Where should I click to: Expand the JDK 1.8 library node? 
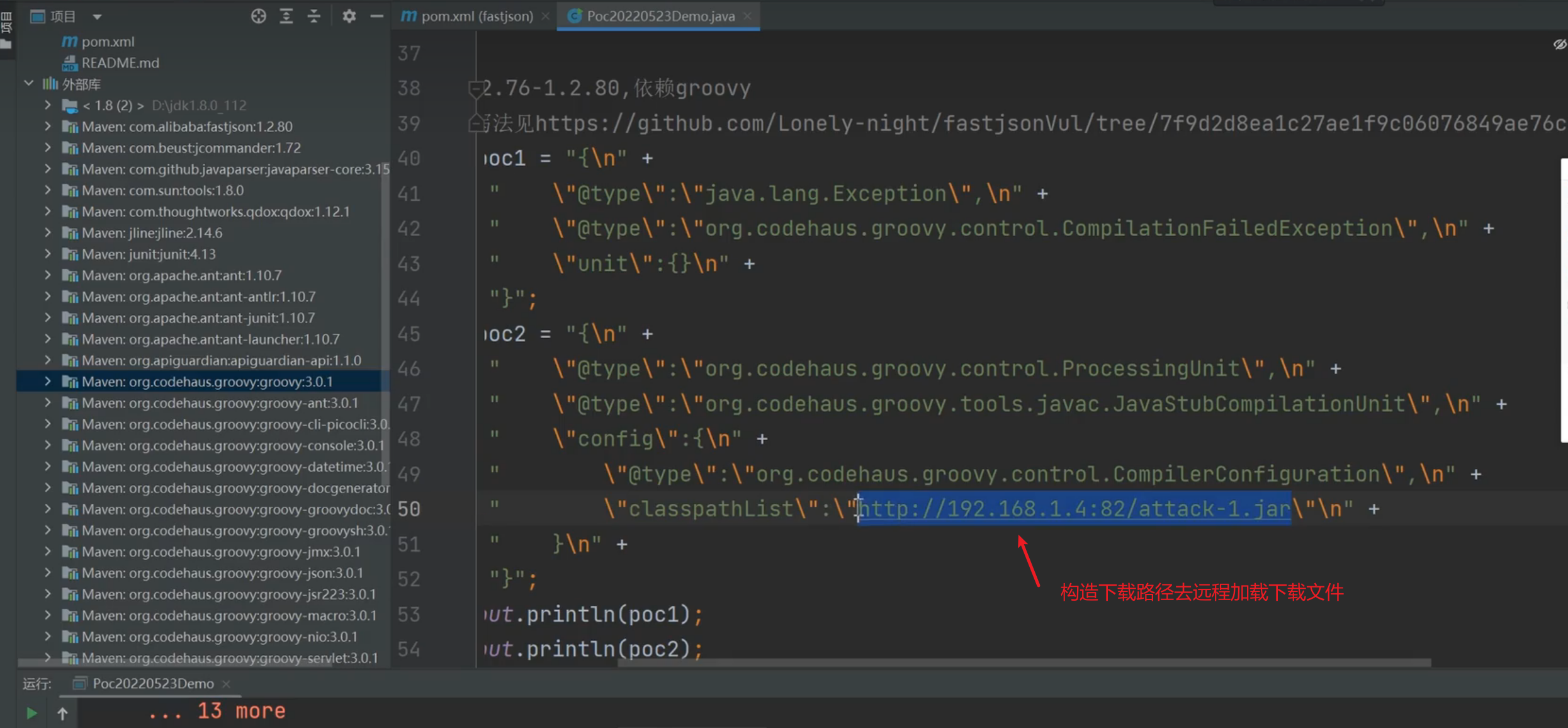pos(48,105)
